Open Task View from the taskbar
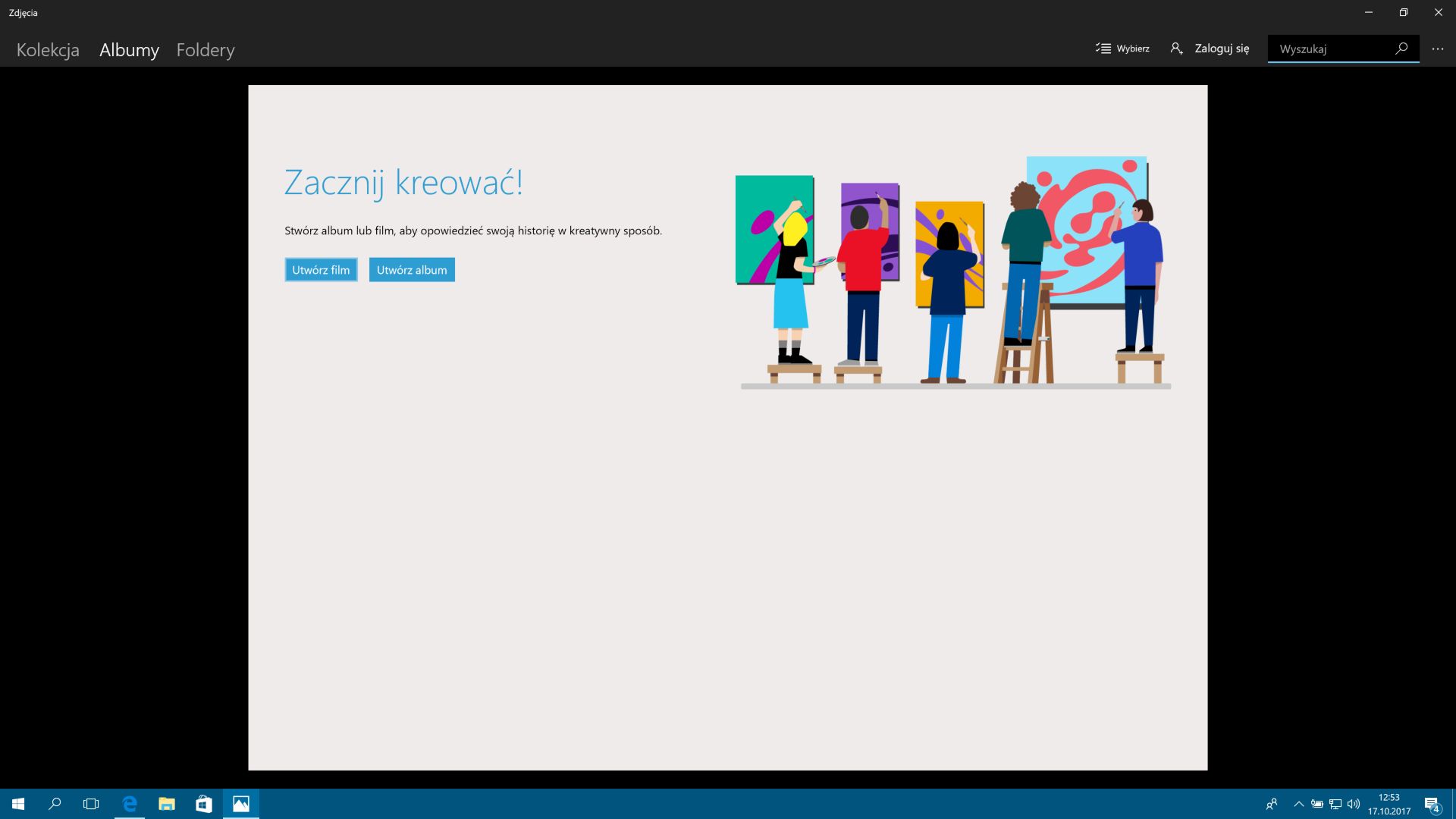 (x=91, y=804)
